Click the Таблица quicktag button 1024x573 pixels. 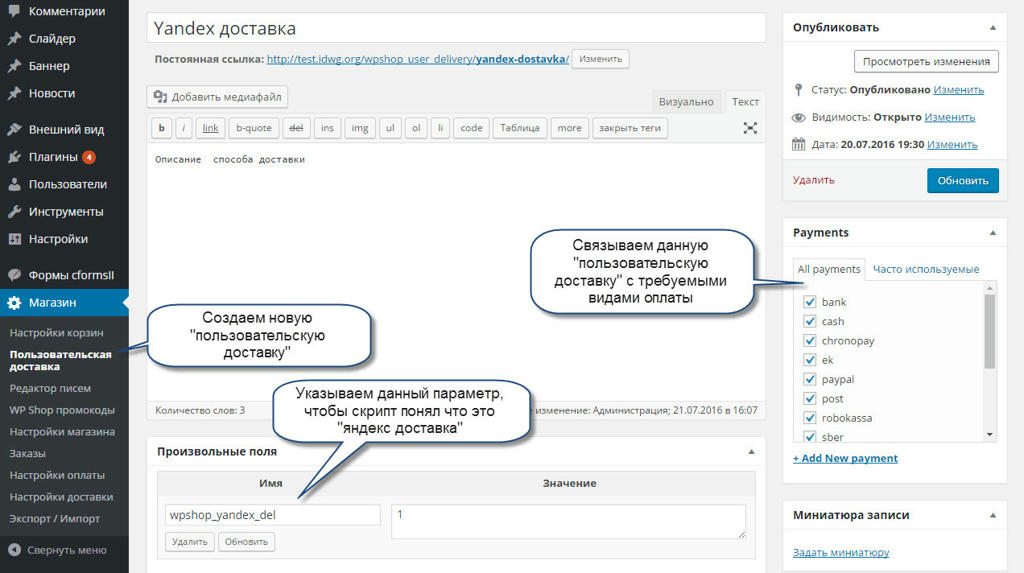point(519,128)
